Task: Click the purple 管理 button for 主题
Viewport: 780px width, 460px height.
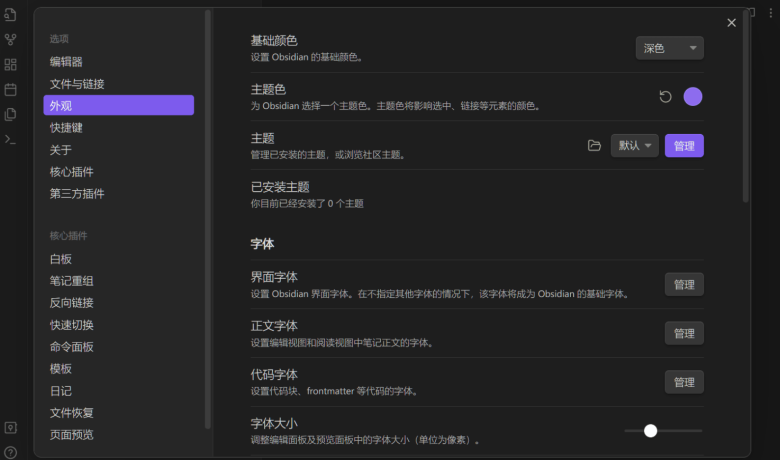Action: [x=684, y=146]
